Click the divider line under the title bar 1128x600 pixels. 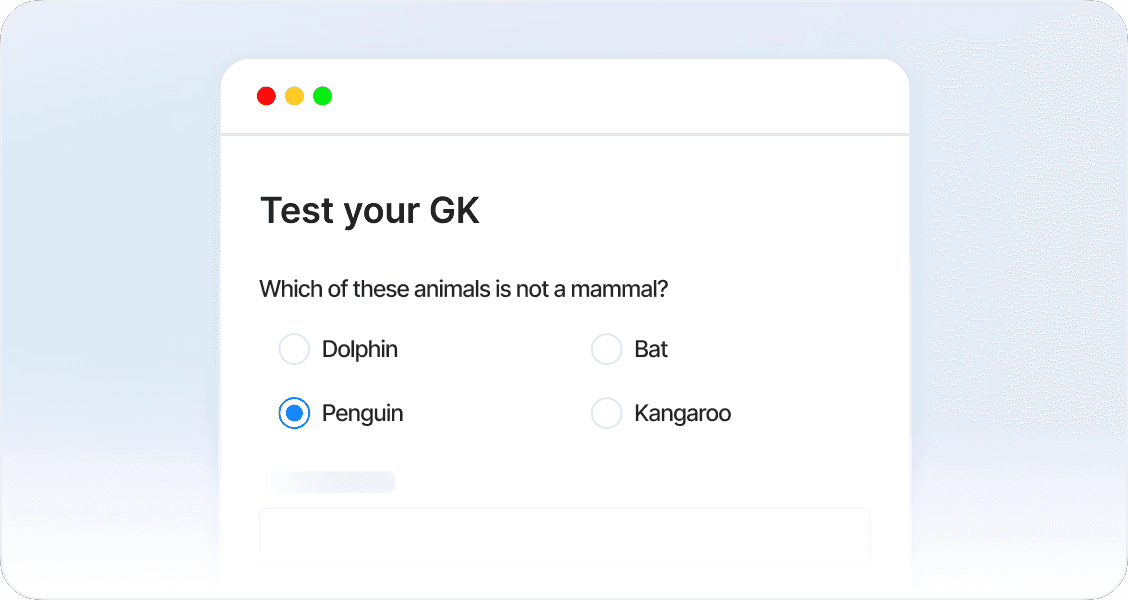pos(564,134)
